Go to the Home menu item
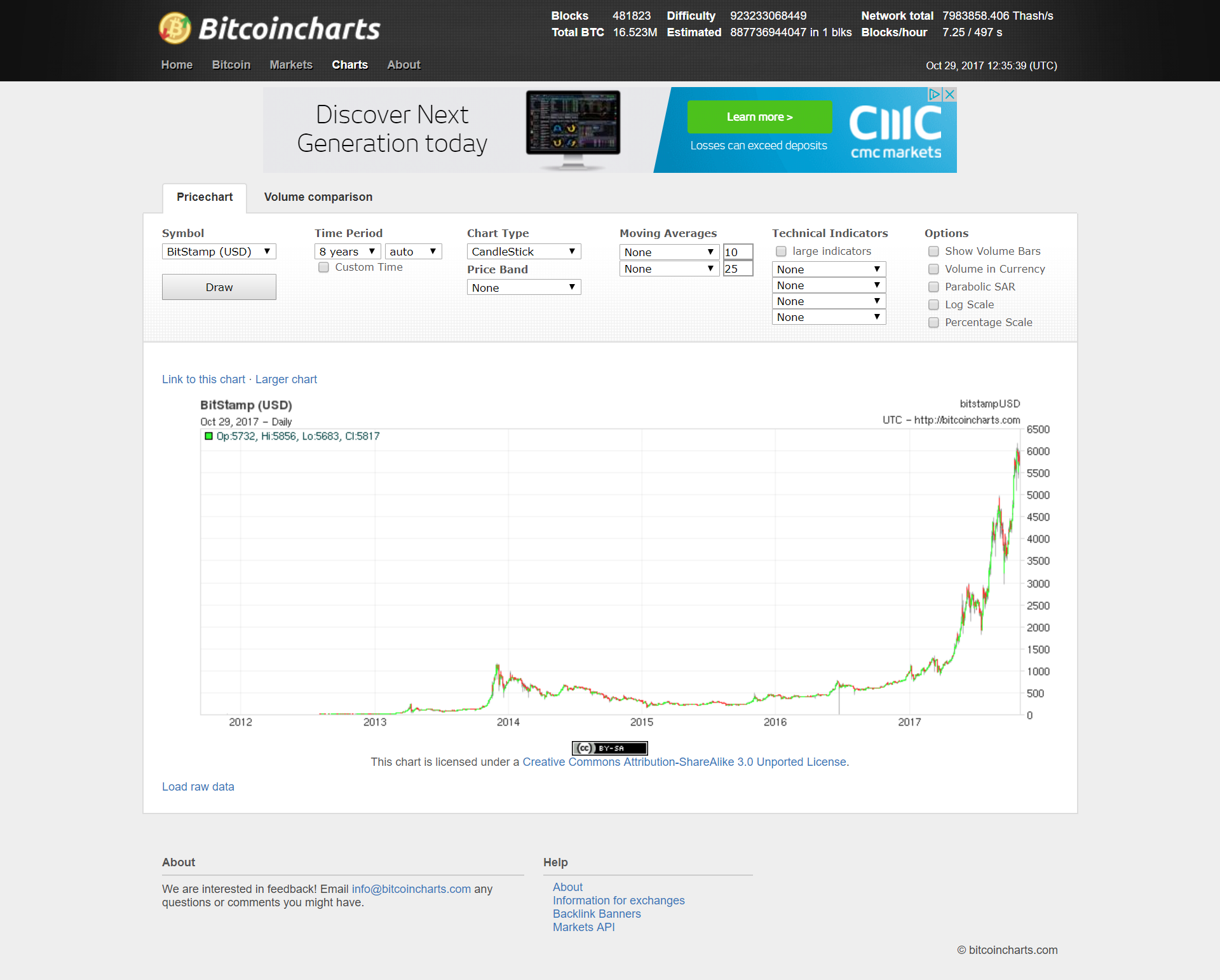Viewport: 1220px width, 980px height. pos(177,65)
